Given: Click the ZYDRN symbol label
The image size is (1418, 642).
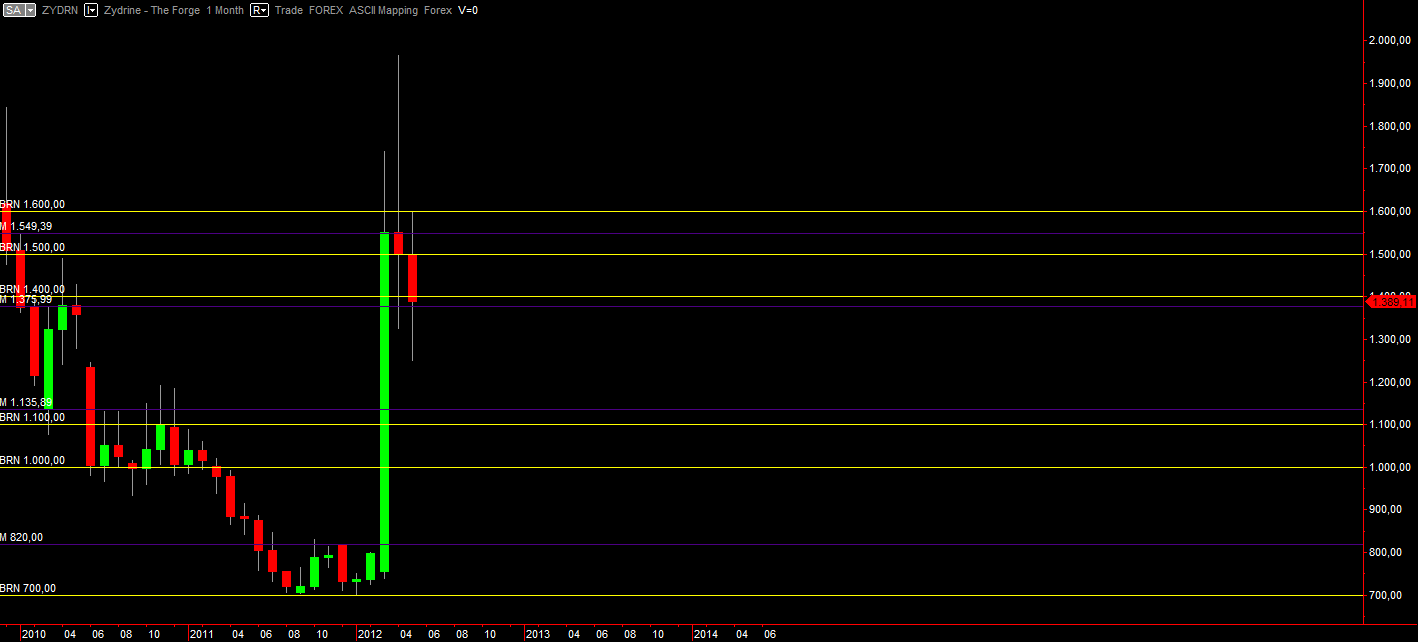Looking at the screenshot, I should 59,10.
